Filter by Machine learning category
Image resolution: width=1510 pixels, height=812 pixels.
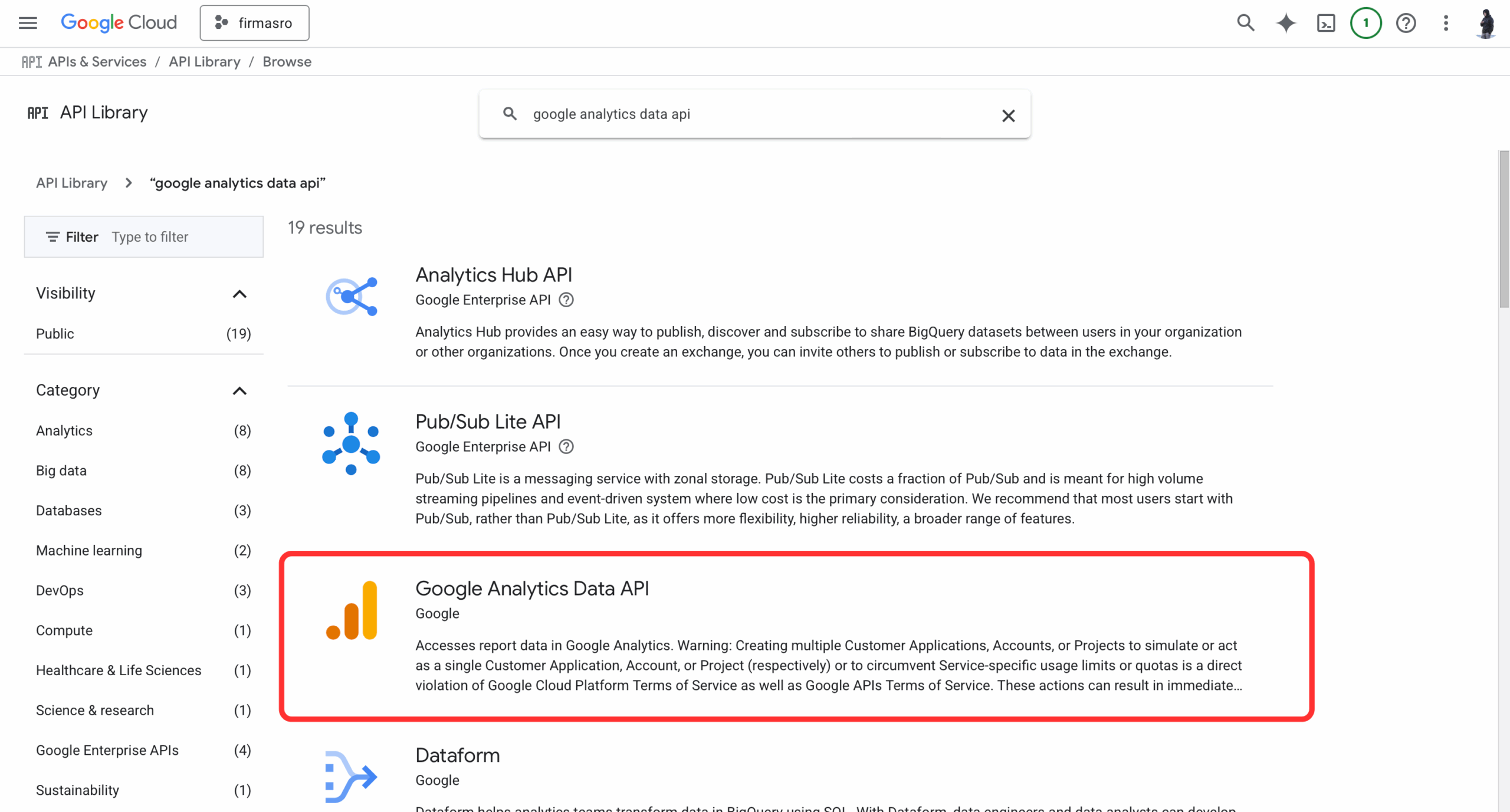coord(143,551)
